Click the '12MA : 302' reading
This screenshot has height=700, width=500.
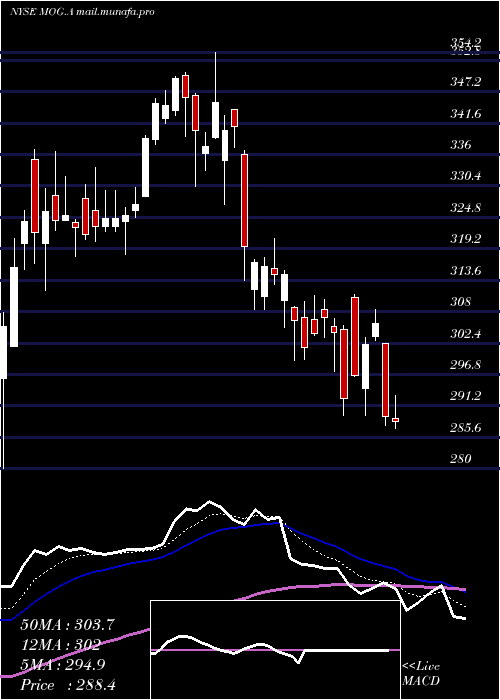(x=60, y=645)
